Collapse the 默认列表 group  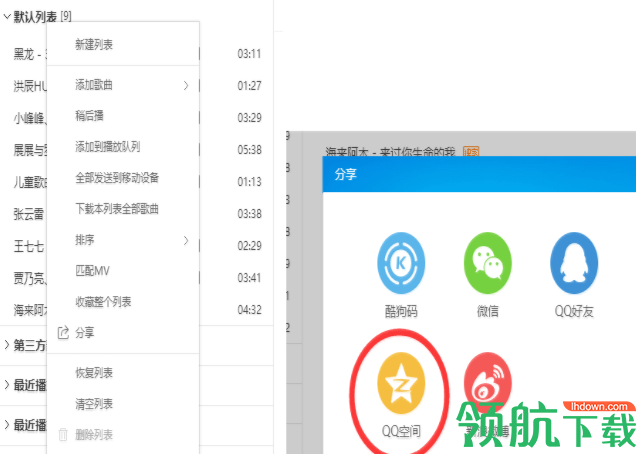(x=7, y=17)
